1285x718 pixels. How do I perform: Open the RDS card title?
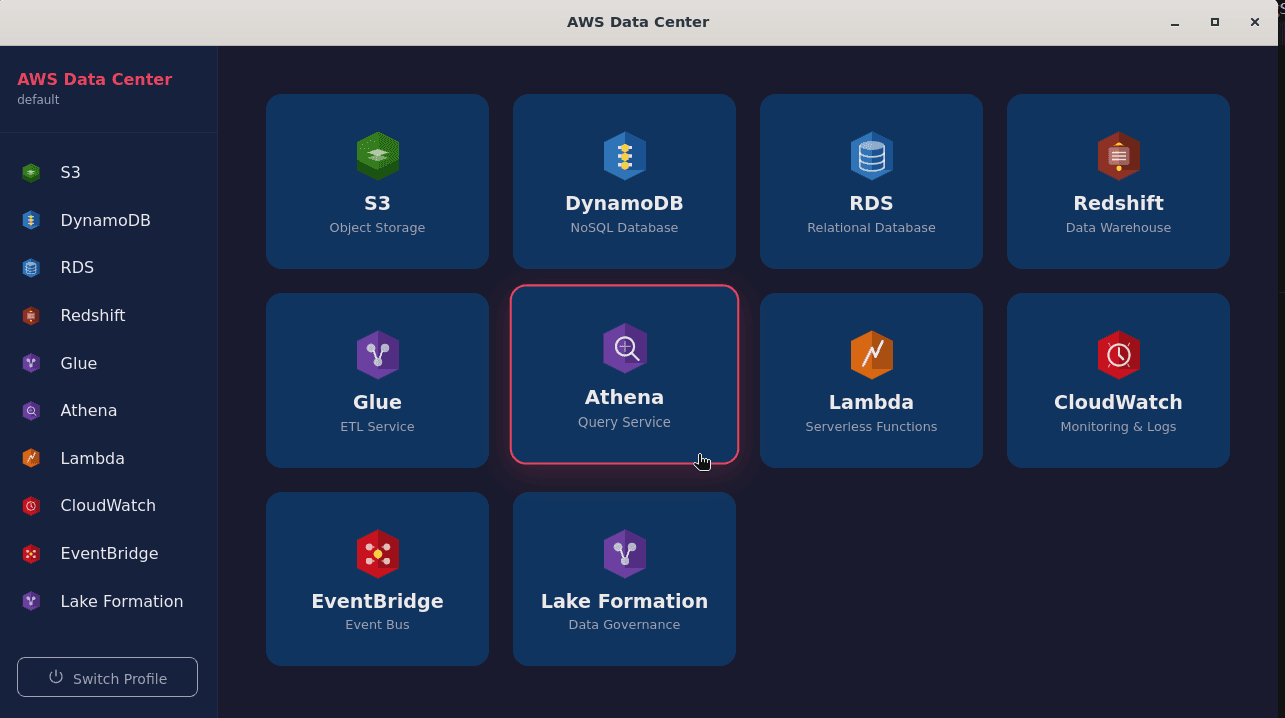pyautogui.click(x=872, y=203)
